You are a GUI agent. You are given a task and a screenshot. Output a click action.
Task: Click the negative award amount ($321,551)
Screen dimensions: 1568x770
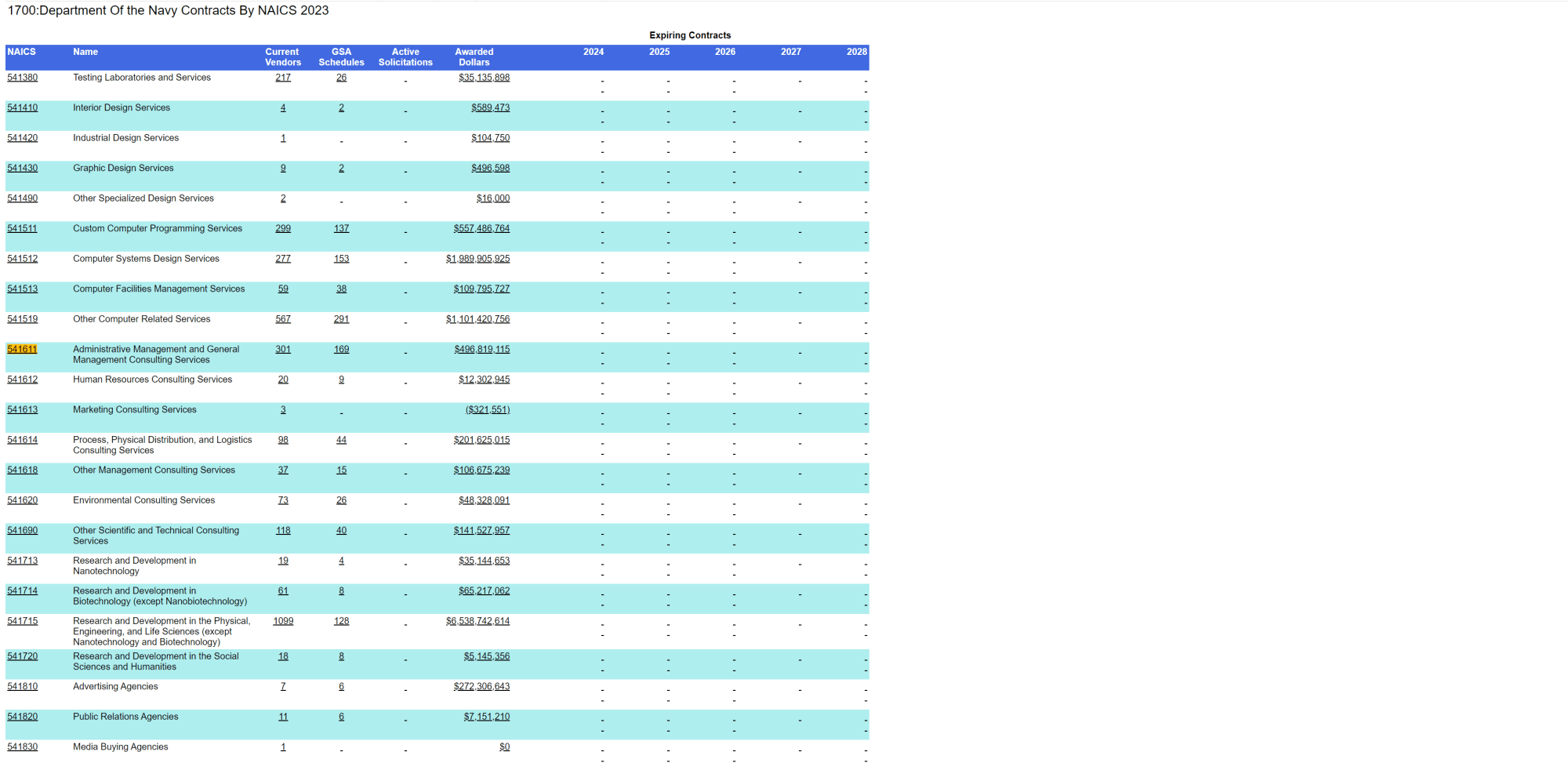(487, 410)
